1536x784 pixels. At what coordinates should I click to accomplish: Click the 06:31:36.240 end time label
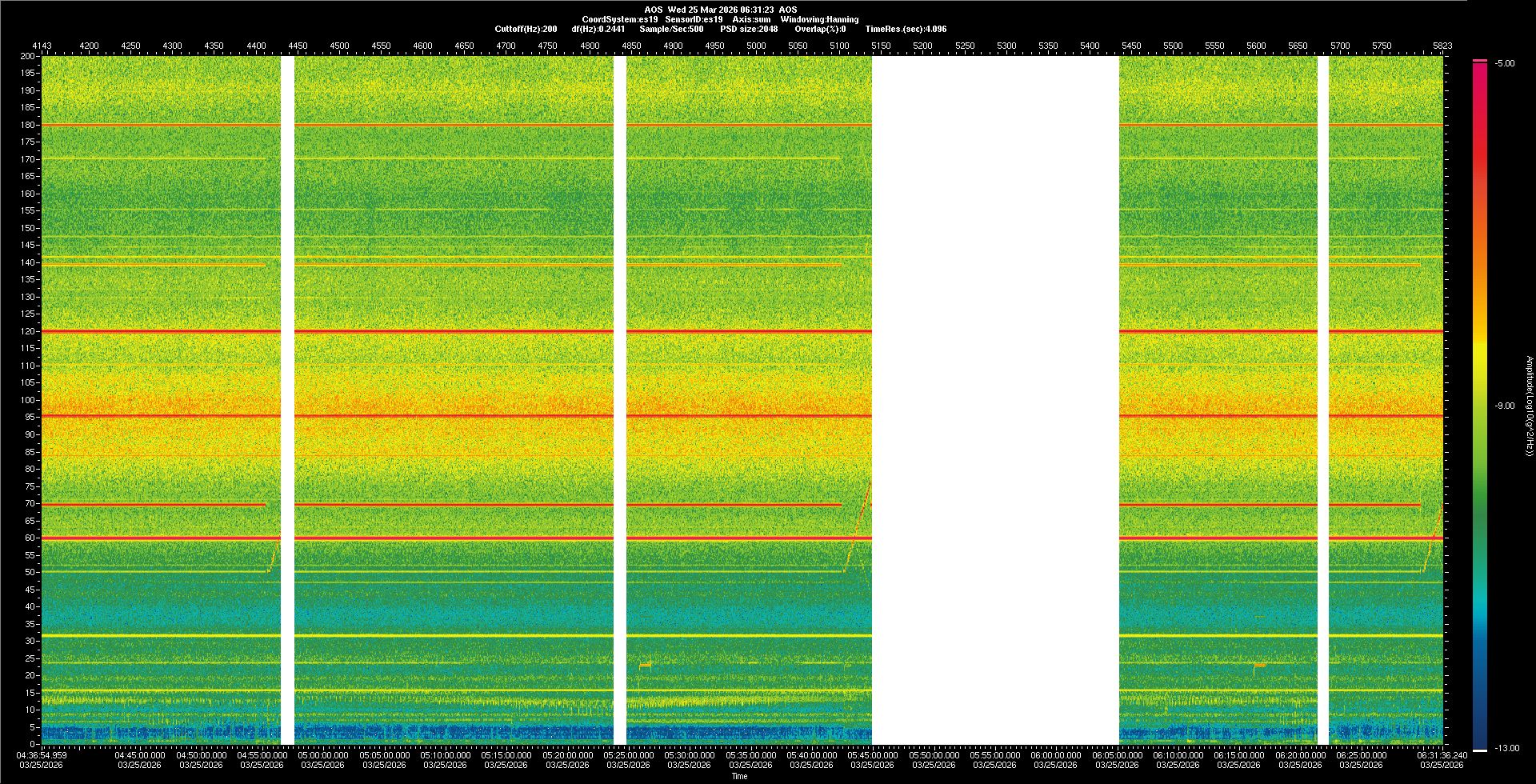[1442, 755]
